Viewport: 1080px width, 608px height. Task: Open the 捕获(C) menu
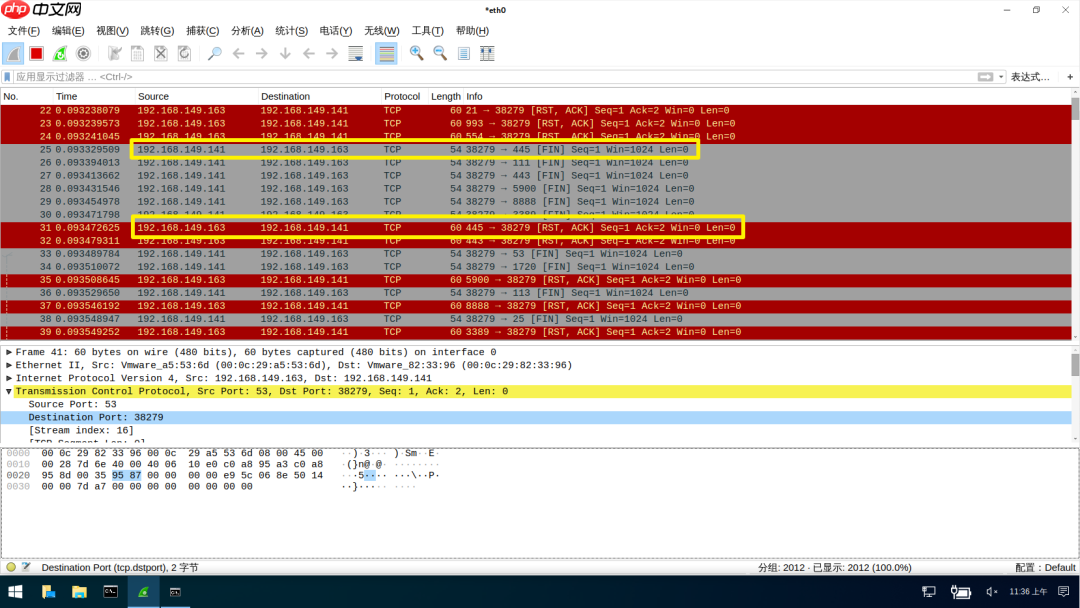(202, 30)
